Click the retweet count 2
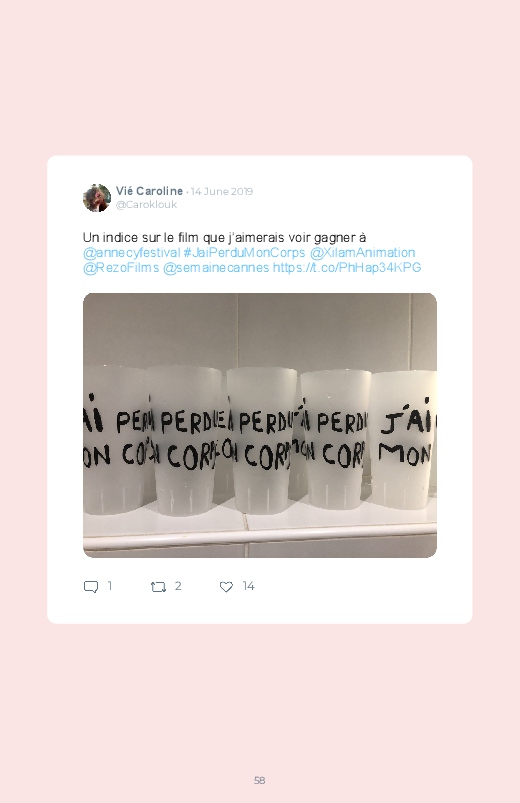The height and width of the screenshot is (803, 520). click(178, 586)
